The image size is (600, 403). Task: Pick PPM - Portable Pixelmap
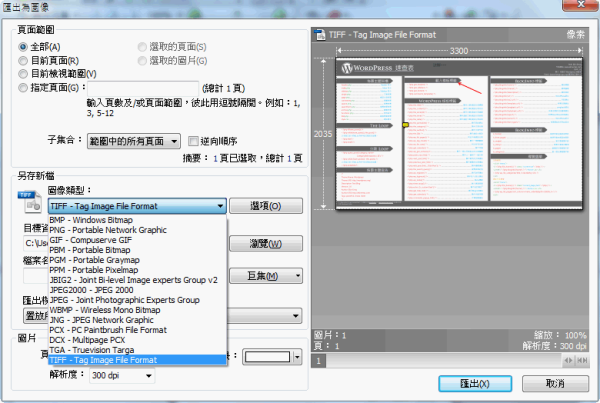pyautogui.click(x=137, y=270)
